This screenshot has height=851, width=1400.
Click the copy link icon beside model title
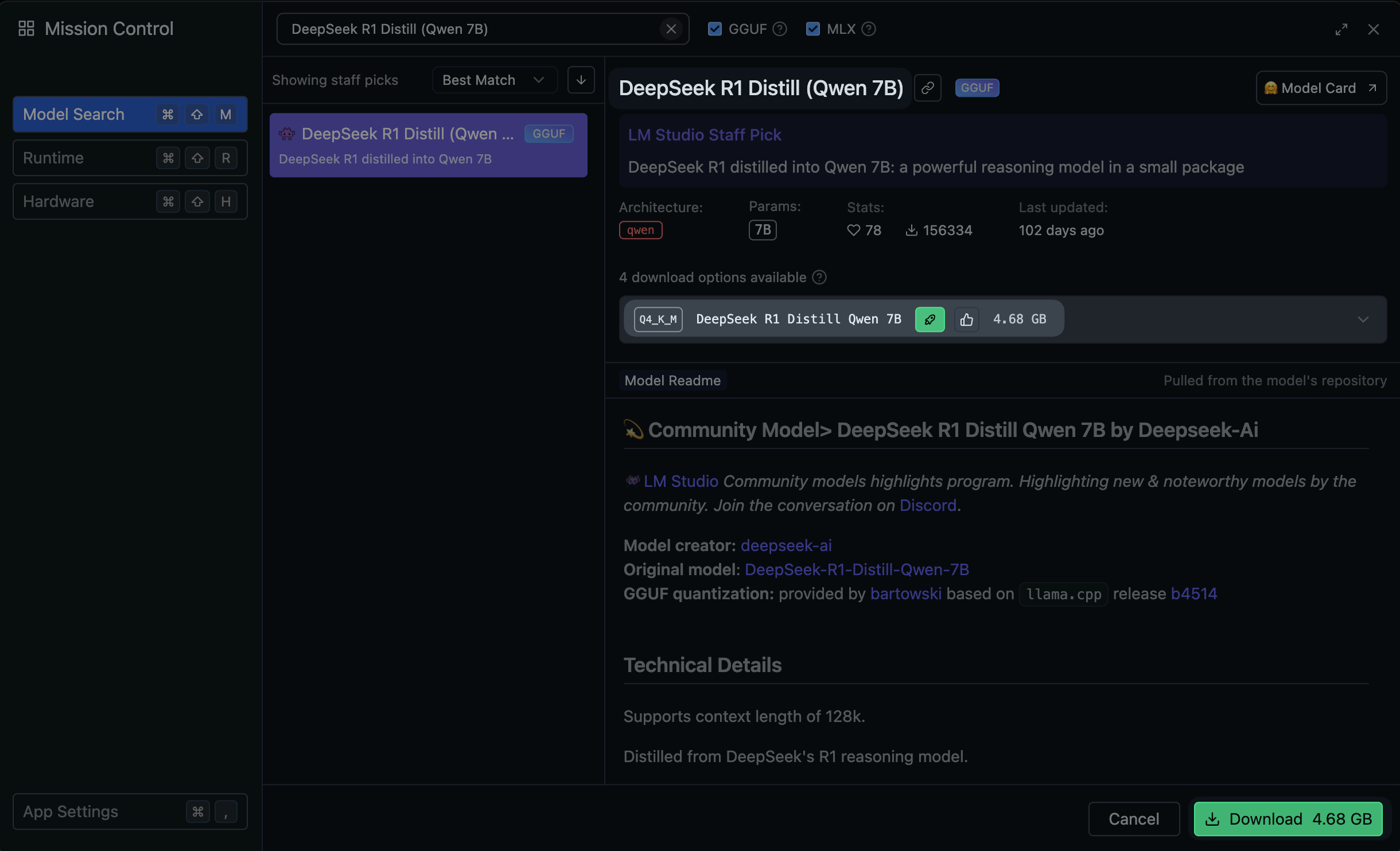pos(927,88)
